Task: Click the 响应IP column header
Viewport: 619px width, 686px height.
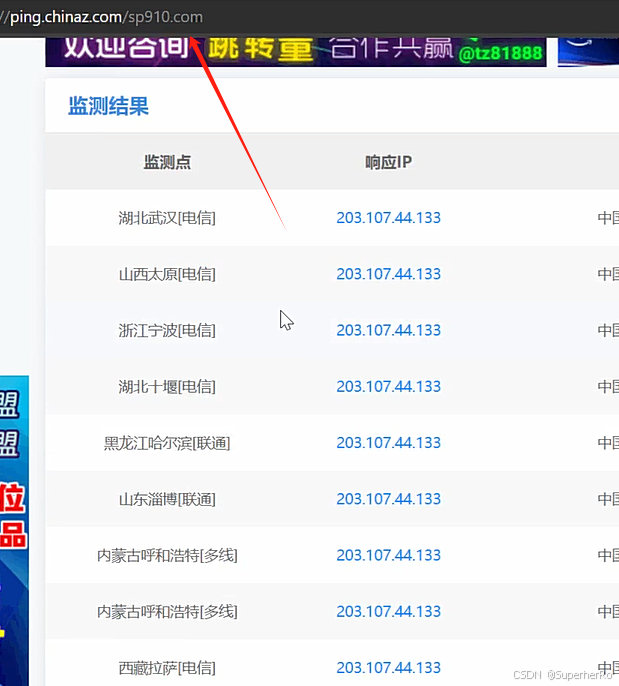Action: (388, 162)
